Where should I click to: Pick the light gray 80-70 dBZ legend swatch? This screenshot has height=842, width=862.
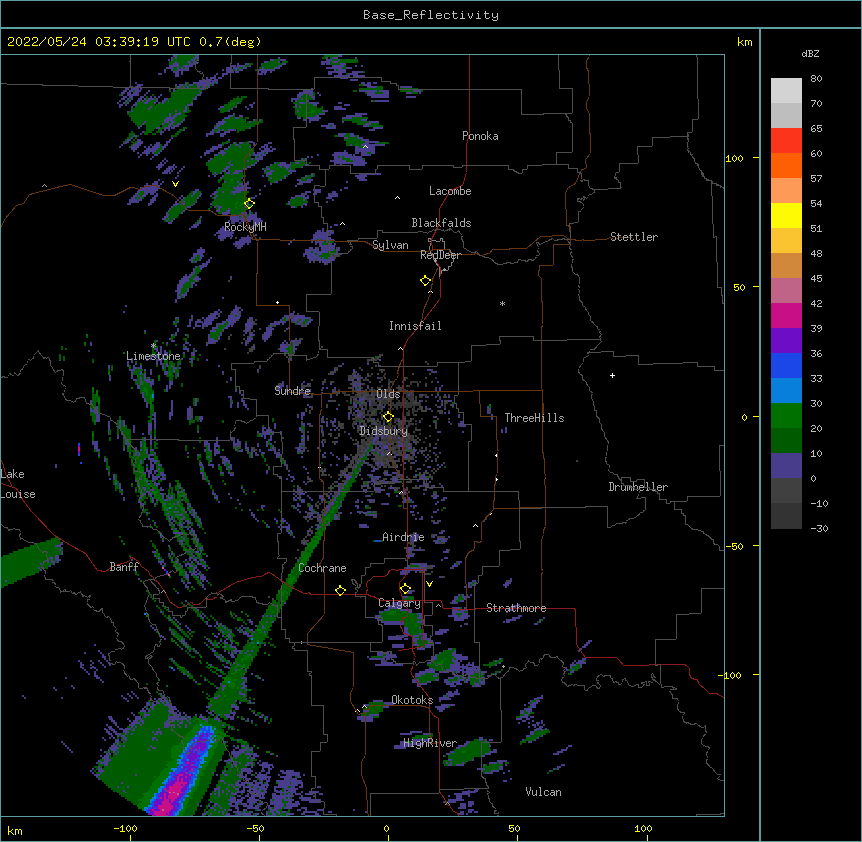786,91
